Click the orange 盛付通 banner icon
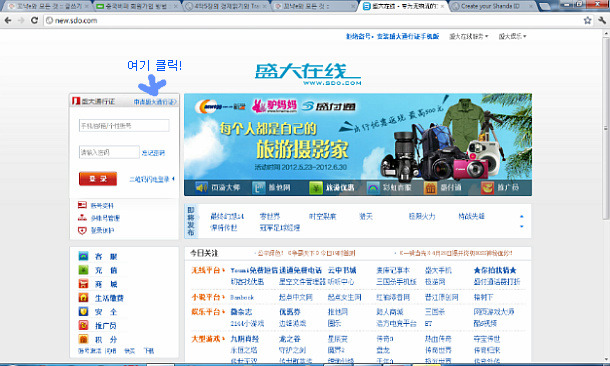This screenshot has width=610, height=366. (430, 188)
